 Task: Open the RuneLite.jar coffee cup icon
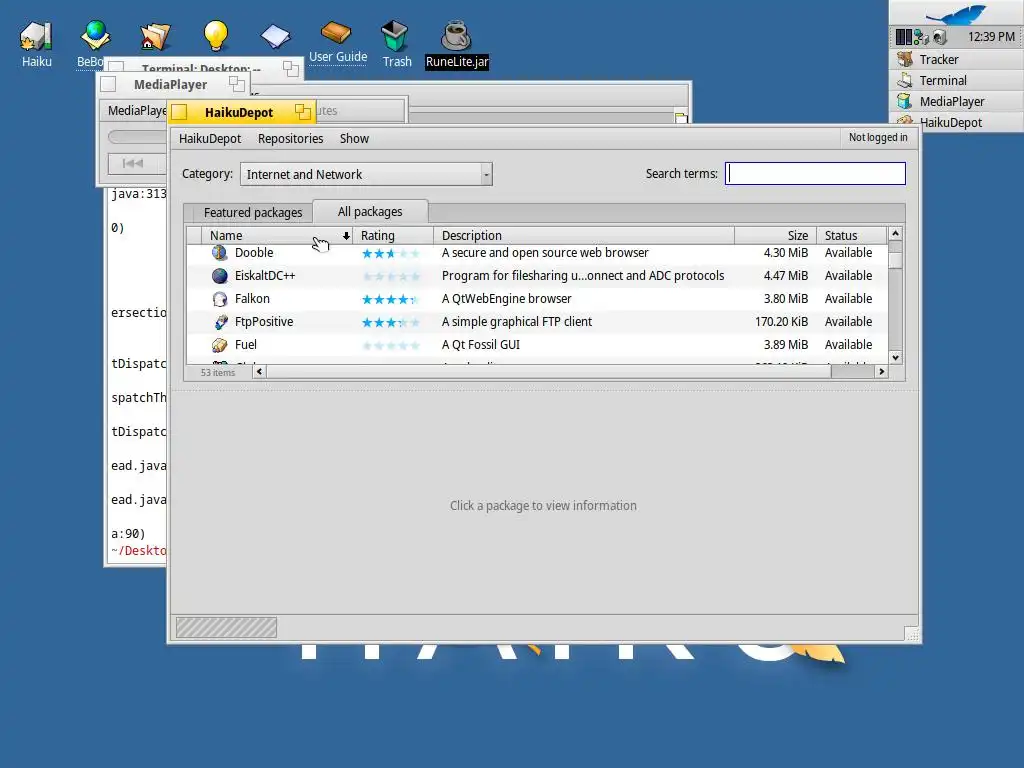point(456,35)
